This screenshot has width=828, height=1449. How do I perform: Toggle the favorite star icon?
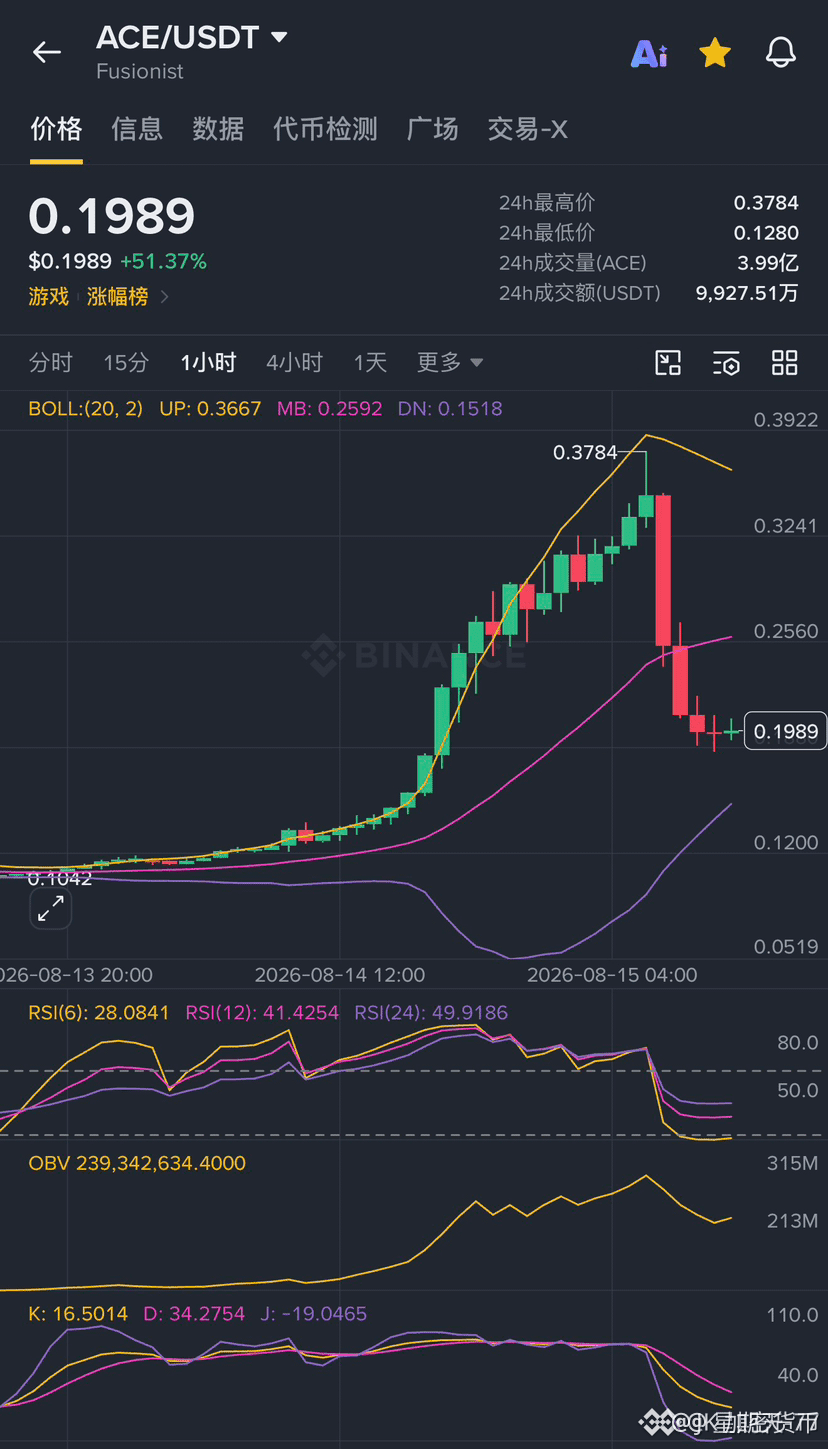pyautogui.click(x=715, y=52)
